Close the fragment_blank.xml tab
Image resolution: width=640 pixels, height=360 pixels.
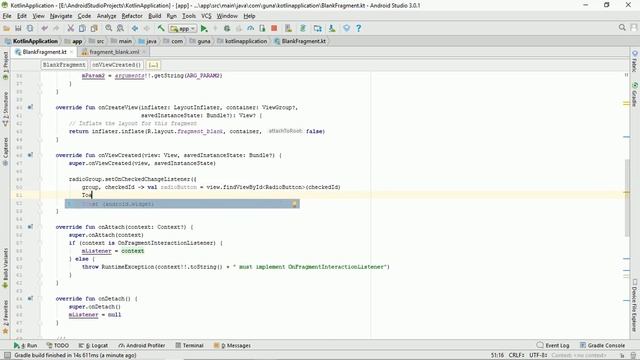[144, 52]
